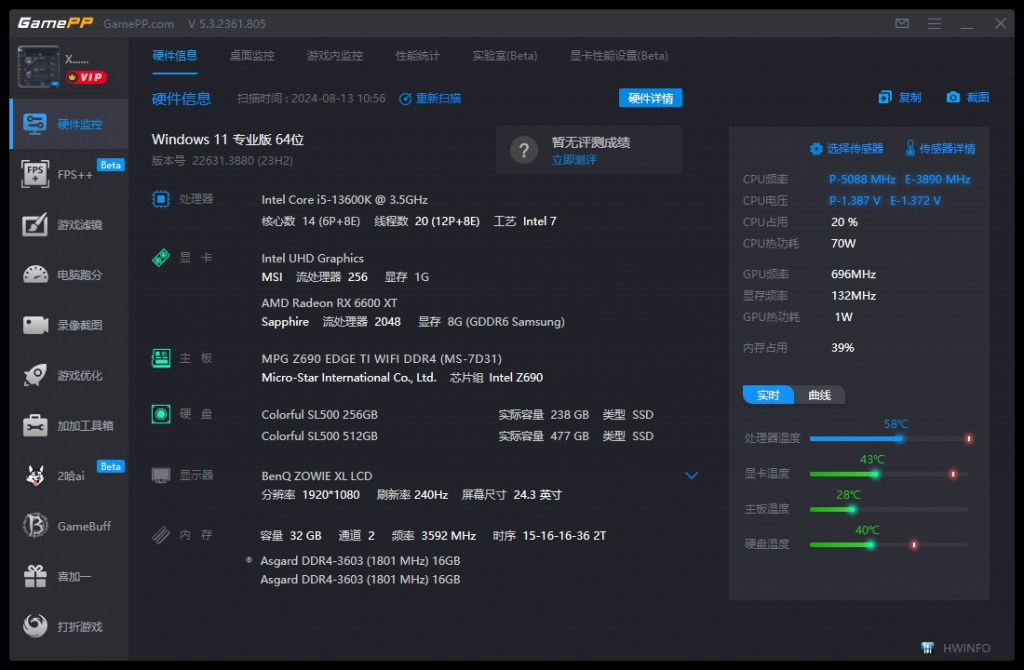Open the 2哈ai beta assistant
Screen dimensions: 1024x670
click(69, 476)
